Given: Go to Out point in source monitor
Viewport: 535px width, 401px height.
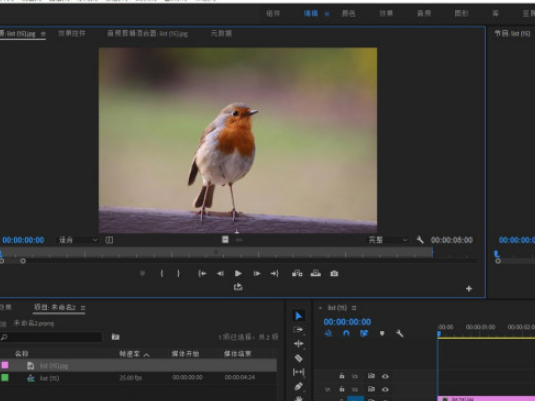Looking at the screenshot, I should pos(275,273).
